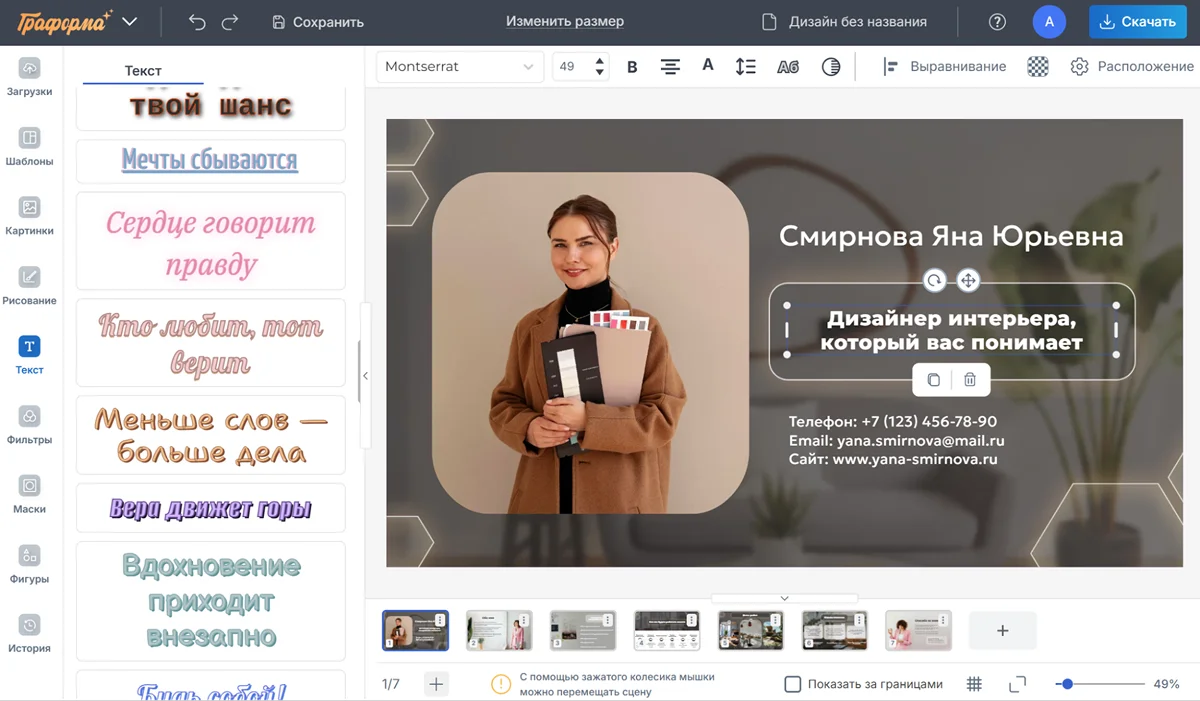1200x701 pixels.
Task: Toggle bold text formatting
Action: coord(632,67)
